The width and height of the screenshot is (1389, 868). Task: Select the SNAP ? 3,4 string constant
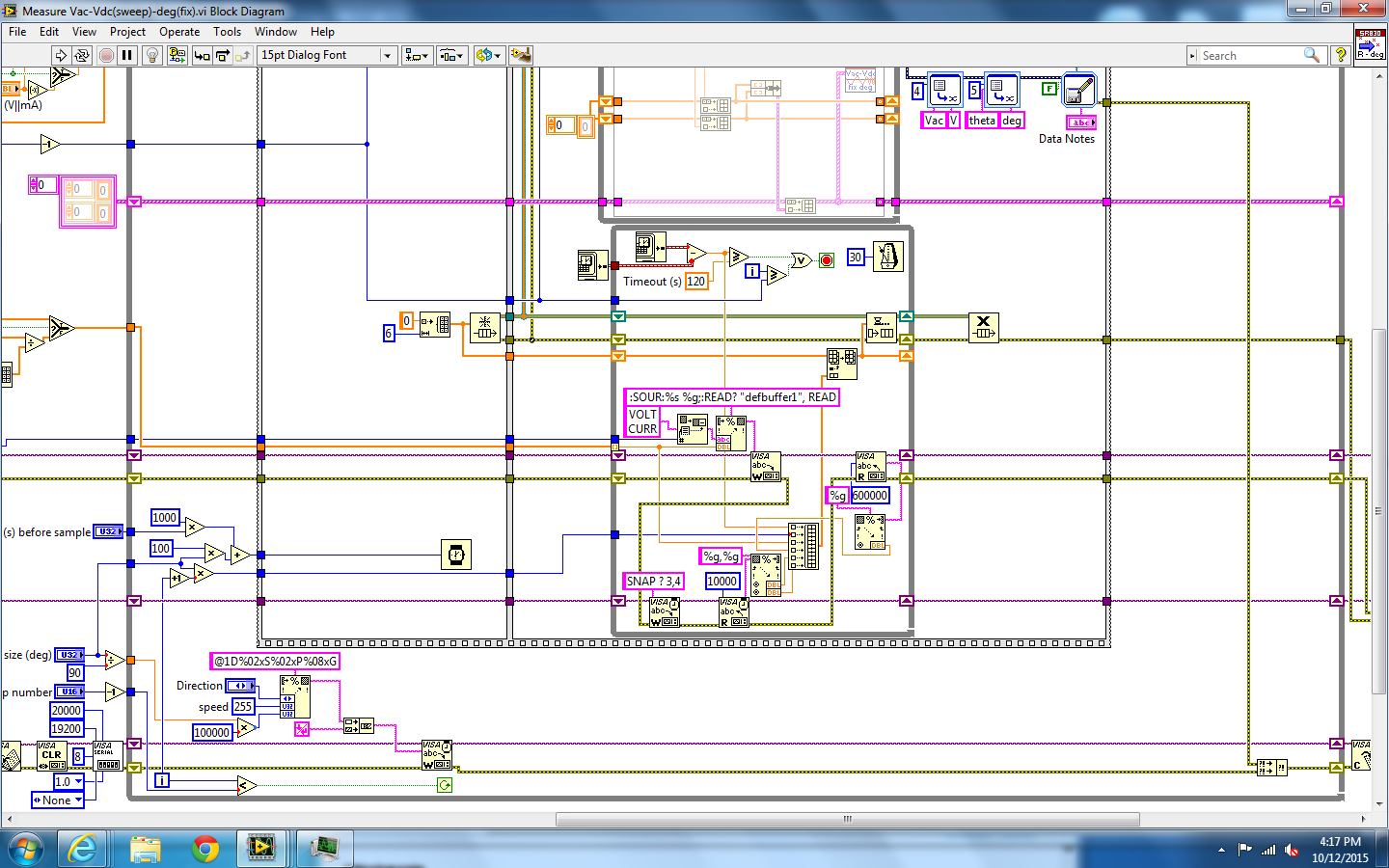pos(654,582)
